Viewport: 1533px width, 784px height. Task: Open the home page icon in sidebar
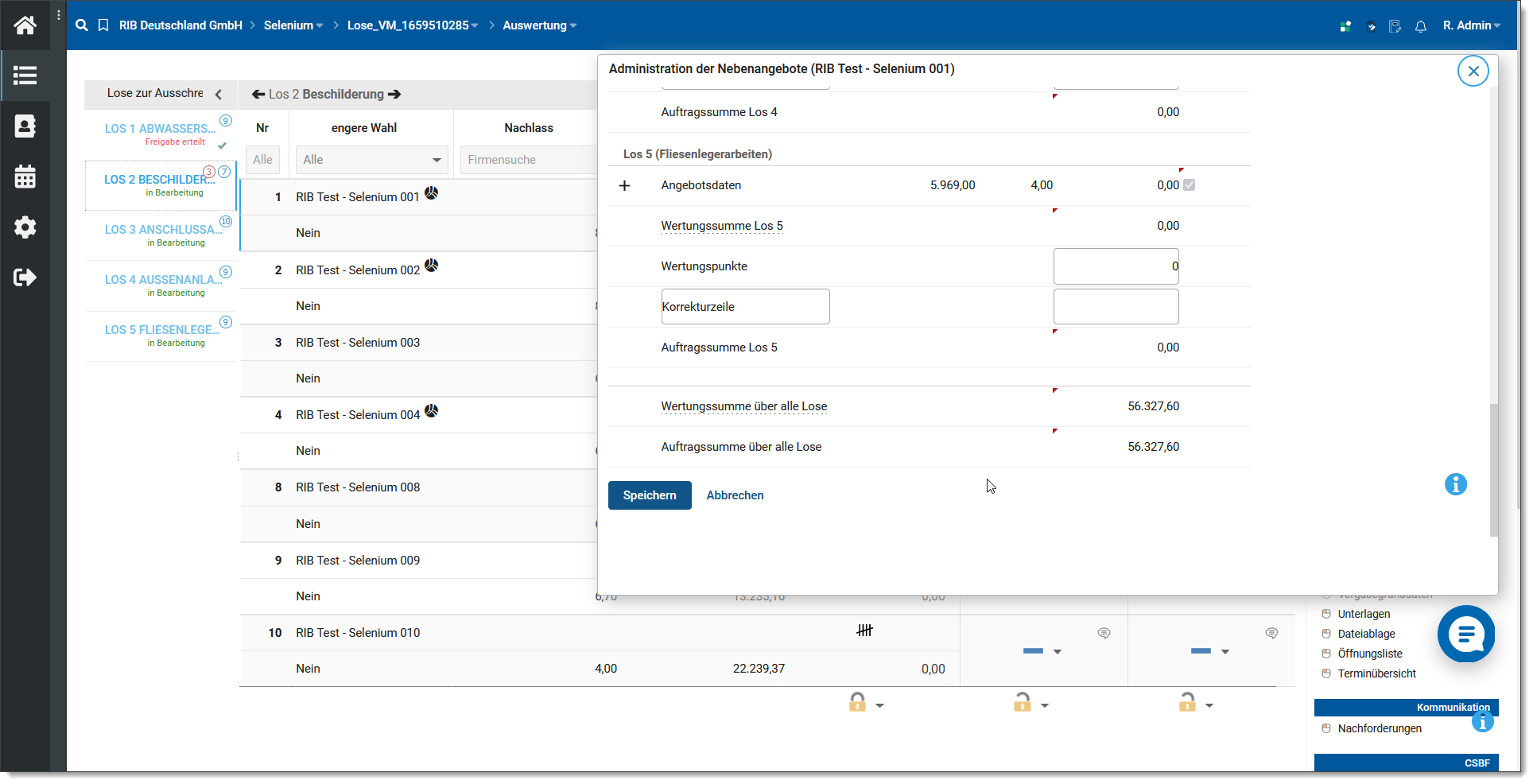coord(25,25)
